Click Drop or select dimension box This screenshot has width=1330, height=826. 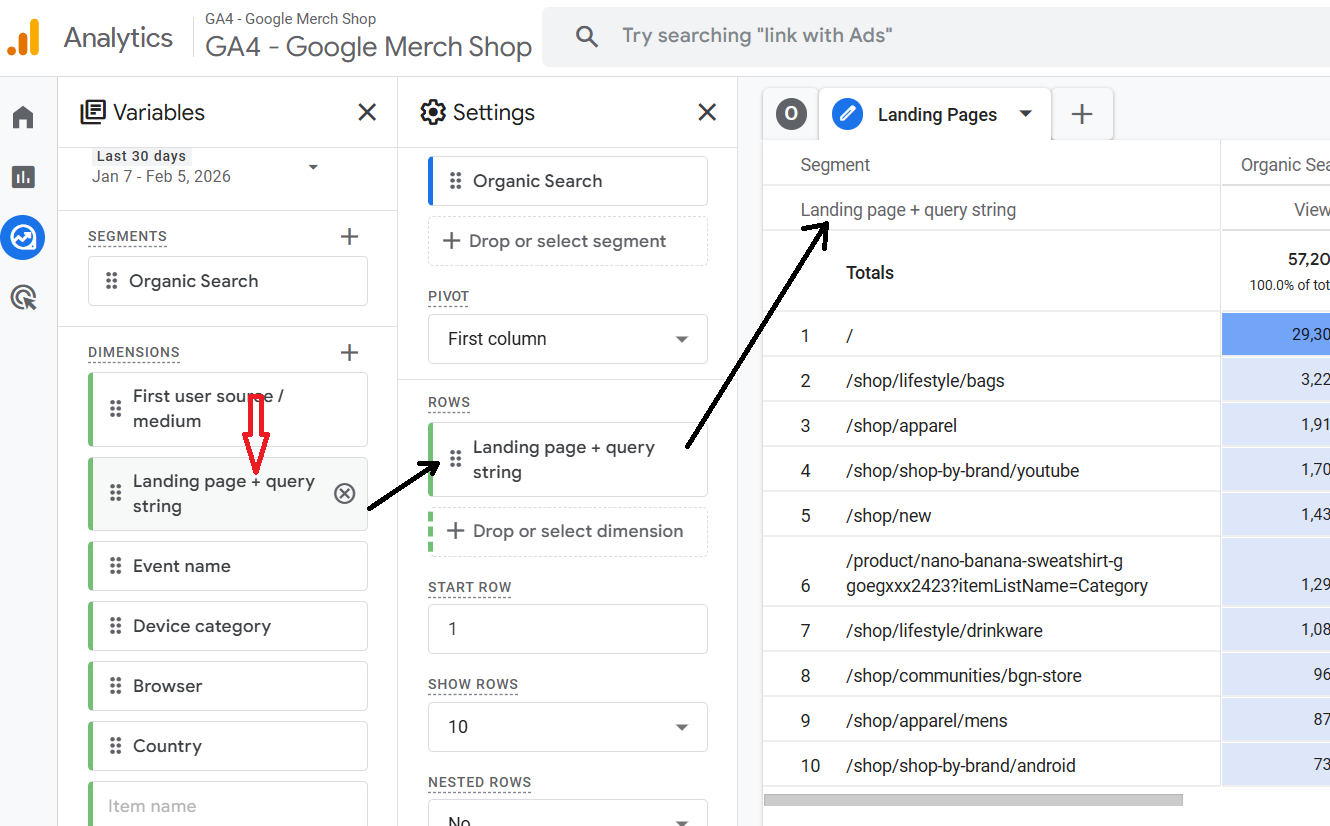coord(567,531)
